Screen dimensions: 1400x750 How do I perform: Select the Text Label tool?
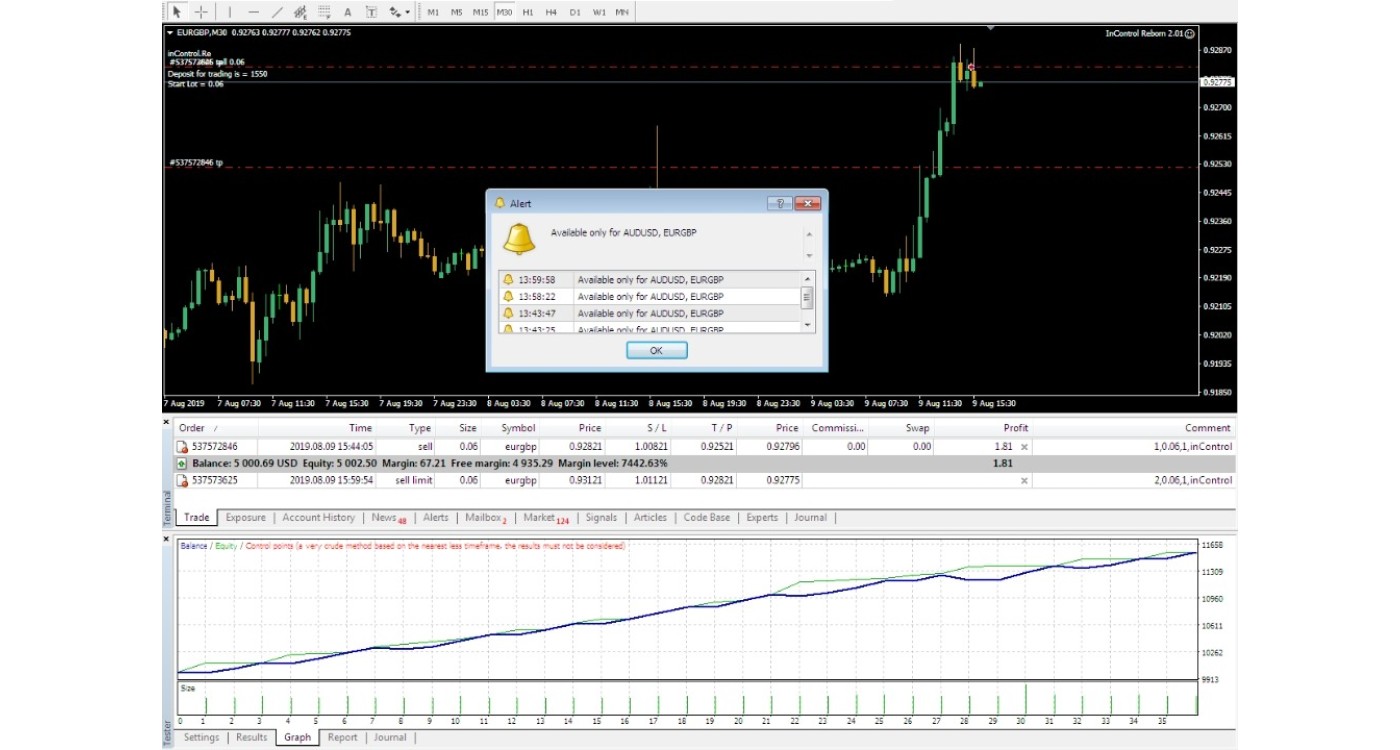click(371, 12)
